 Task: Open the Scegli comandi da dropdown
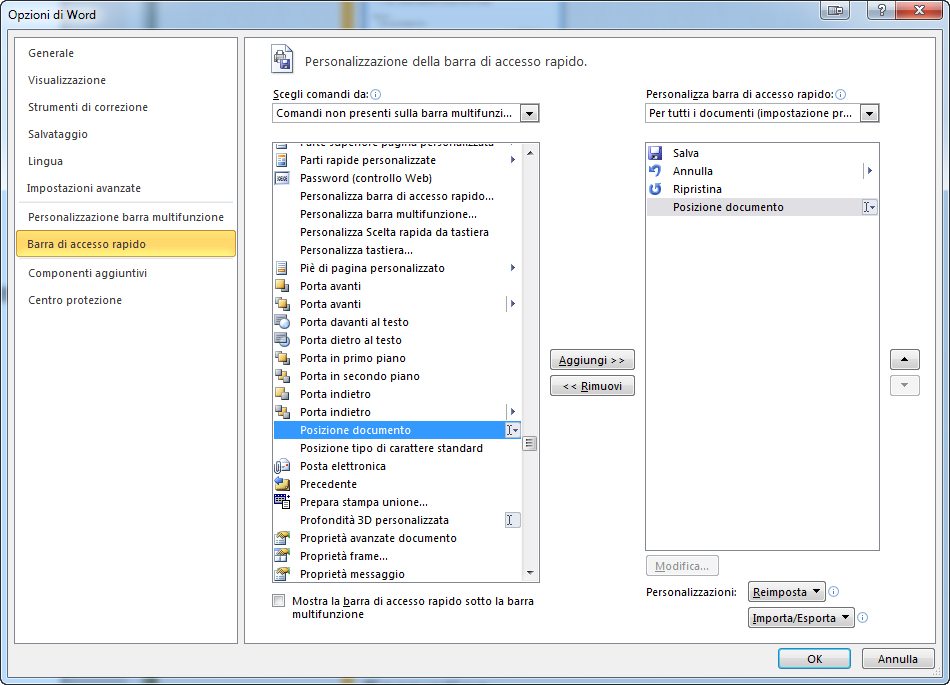(x=530, y=114)
